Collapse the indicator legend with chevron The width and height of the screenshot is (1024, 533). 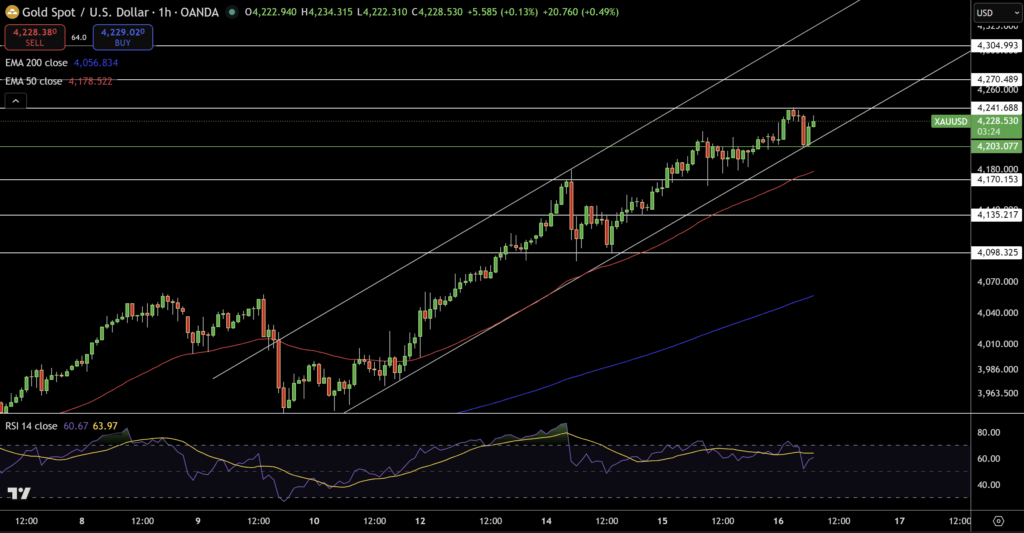(x=16, y=101)
